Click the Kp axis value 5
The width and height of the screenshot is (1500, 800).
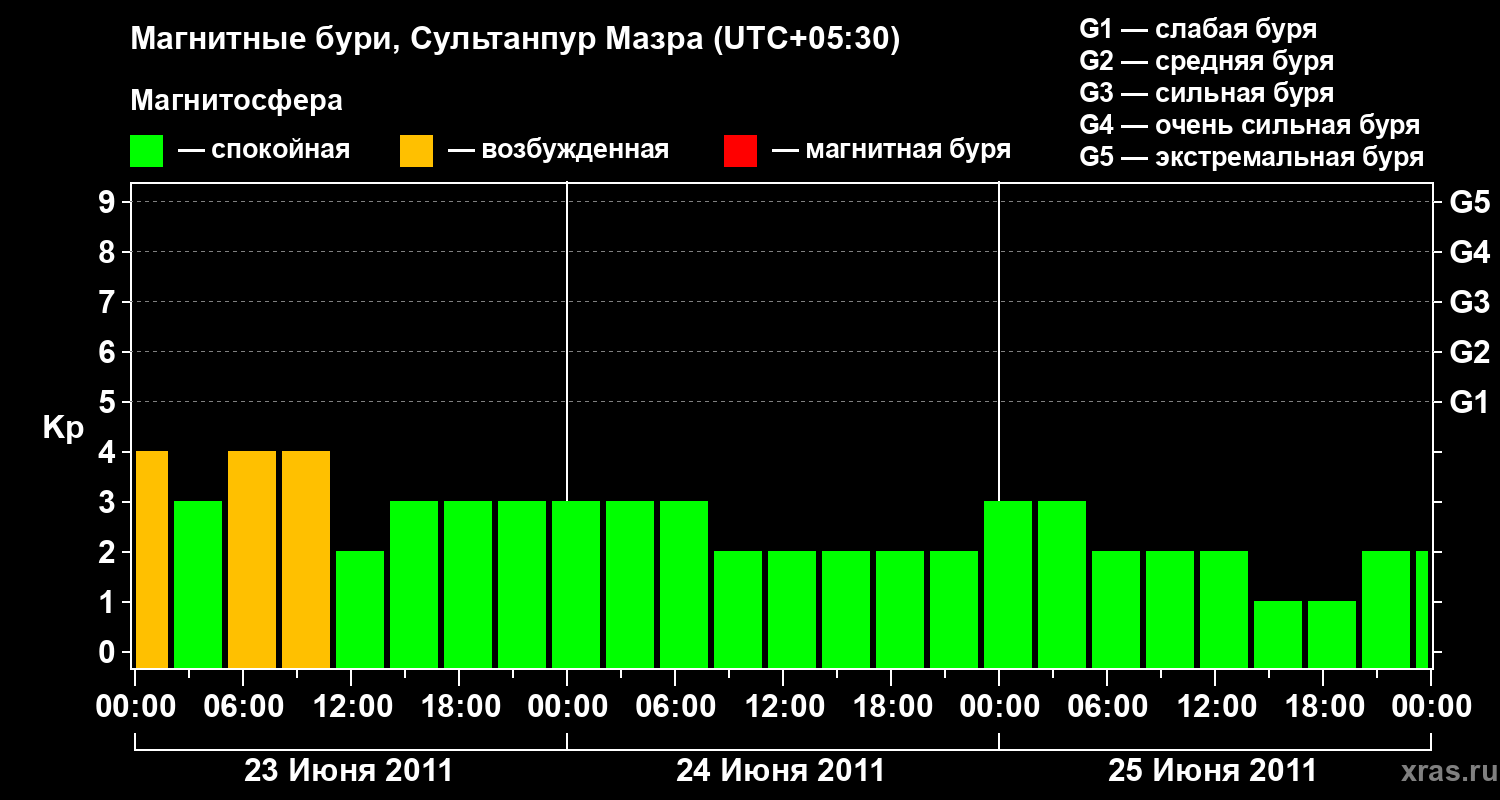[108, 402]
